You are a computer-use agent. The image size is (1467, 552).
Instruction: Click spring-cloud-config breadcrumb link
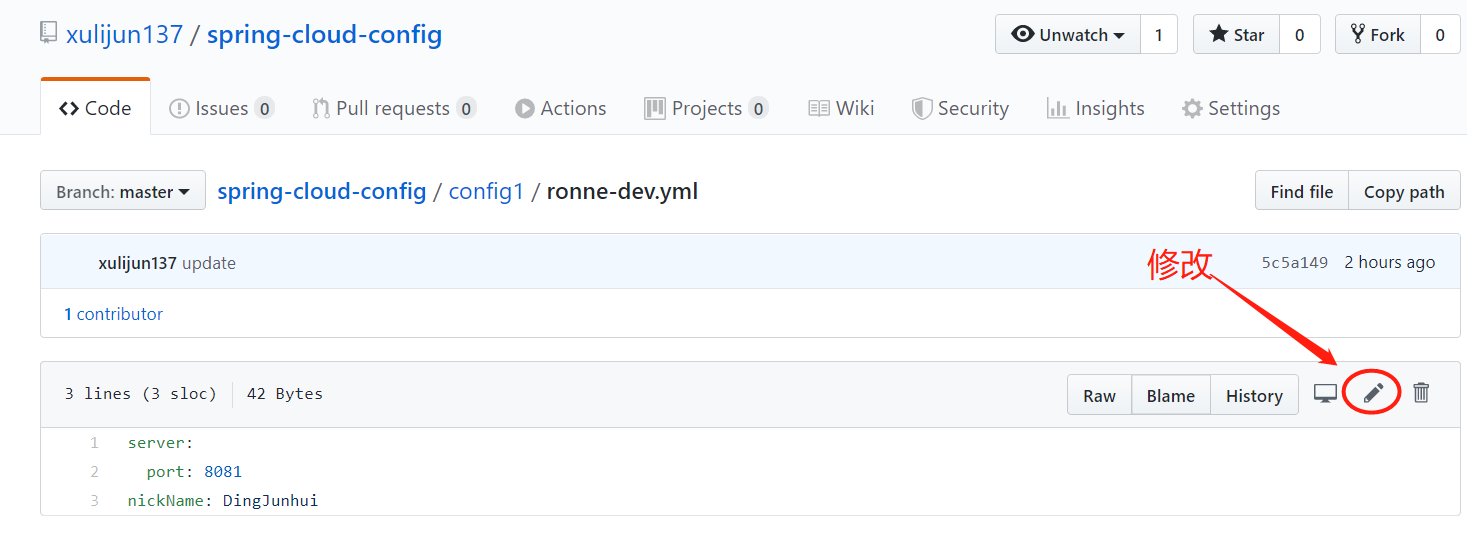pos(322,191)
